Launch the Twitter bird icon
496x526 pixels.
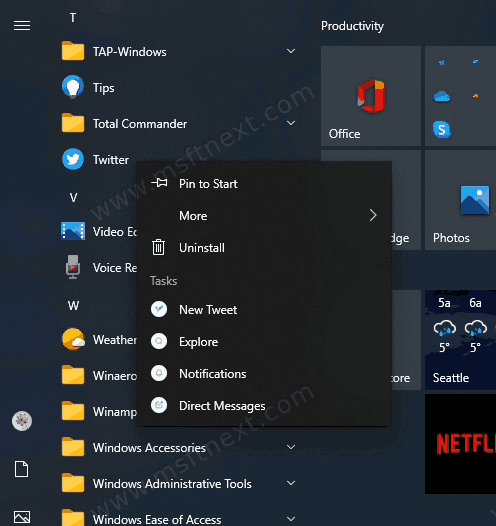coord(73,159)
